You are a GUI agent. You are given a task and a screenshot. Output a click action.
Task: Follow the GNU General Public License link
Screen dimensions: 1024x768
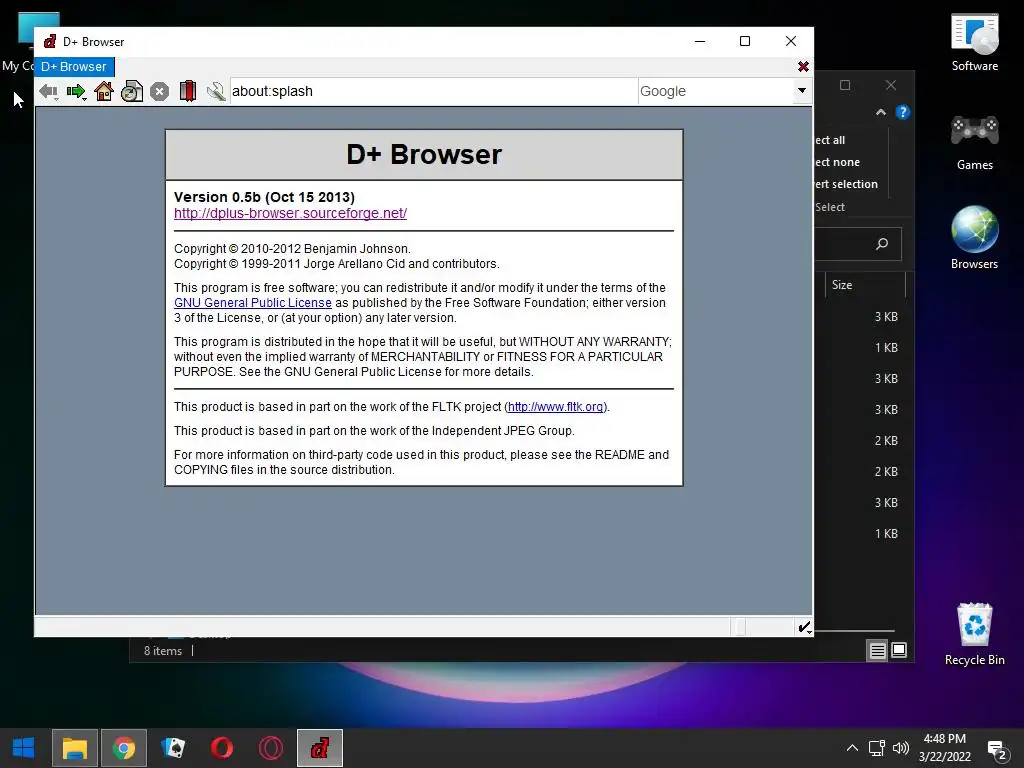253,303
